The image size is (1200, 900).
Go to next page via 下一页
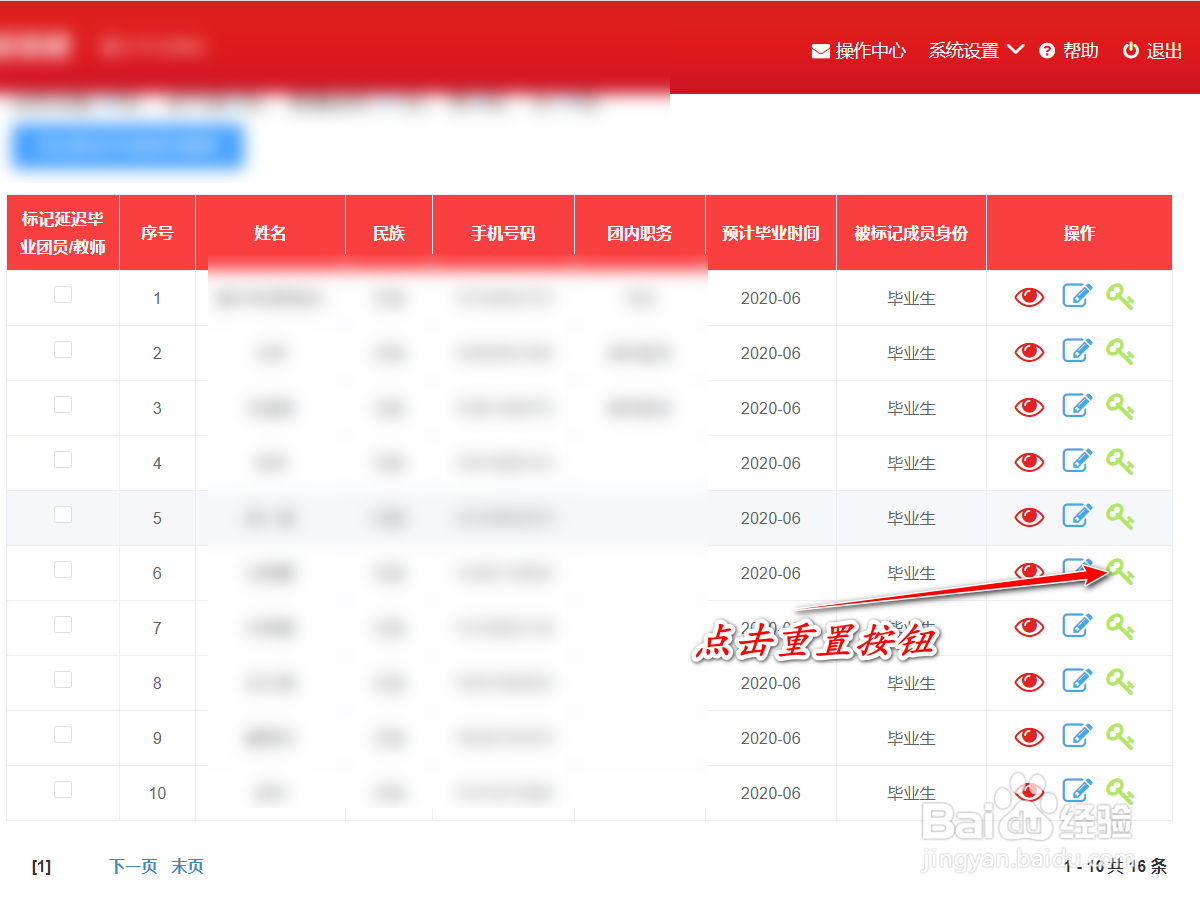coord(133,866)
